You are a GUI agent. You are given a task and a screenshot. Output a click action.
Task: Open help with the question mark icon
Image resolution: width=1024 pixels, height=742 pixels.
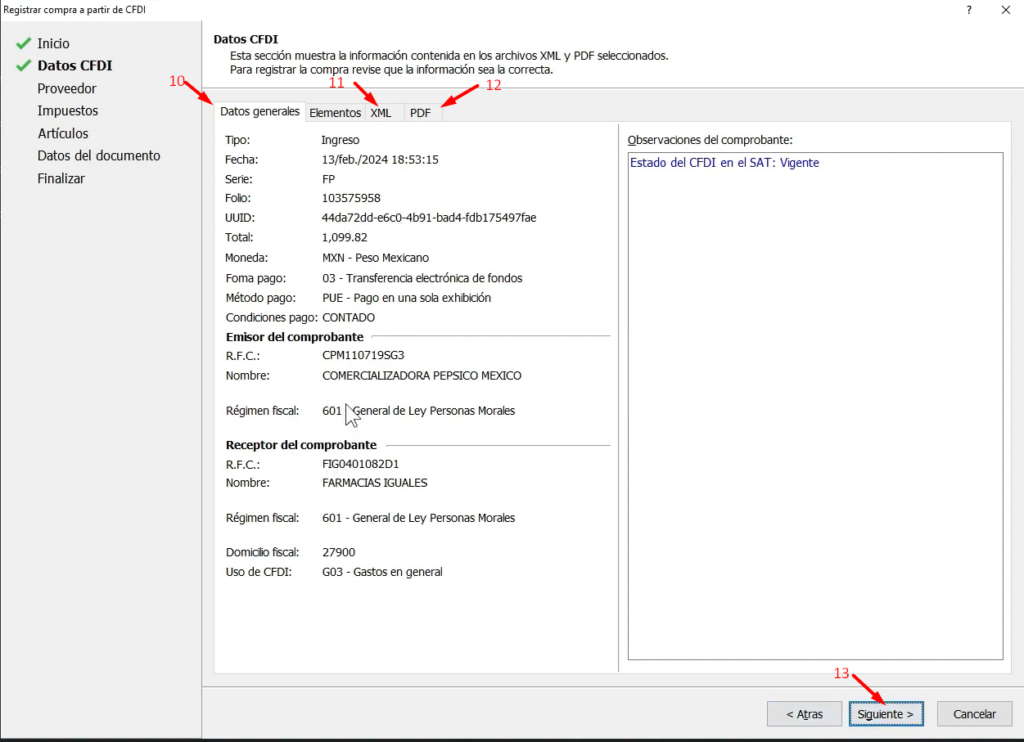[968, 9]
